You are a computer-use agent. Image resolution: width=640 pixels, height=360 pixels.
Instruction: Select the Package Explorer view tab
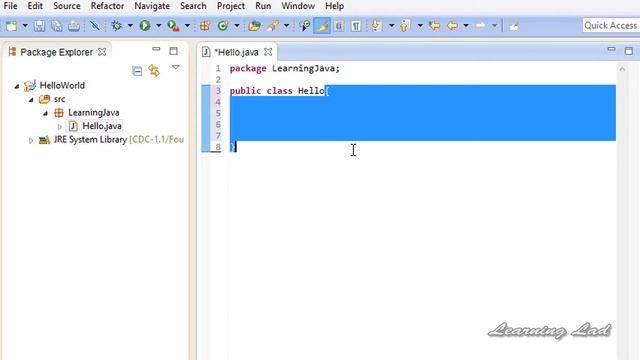(x=56, y=52)
